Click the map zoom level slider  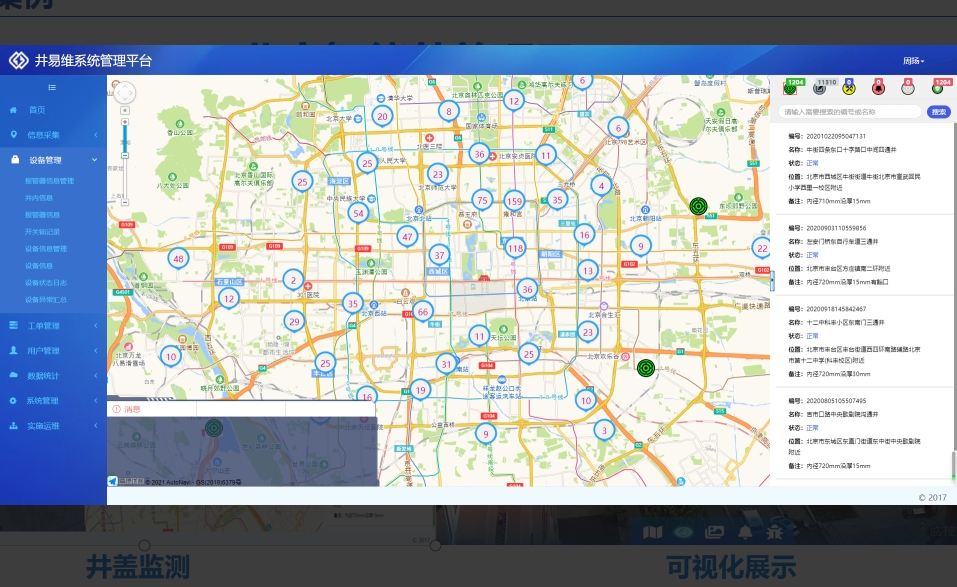coord(125,156)
